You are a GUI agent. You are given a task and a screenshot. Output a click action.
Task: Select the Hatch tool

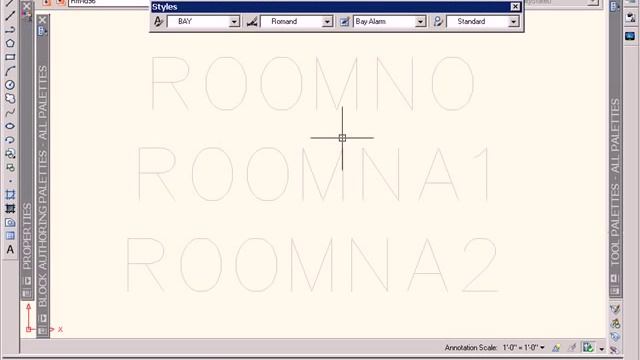tap(10, 195)
